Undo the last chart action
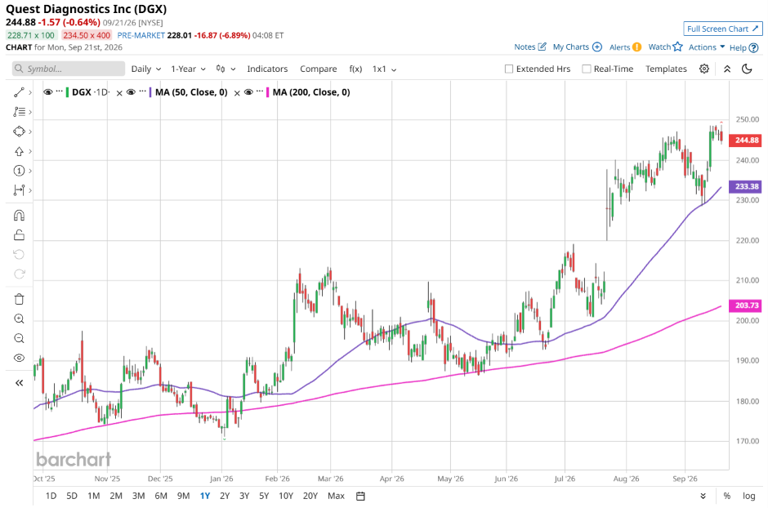 [19, 254]
